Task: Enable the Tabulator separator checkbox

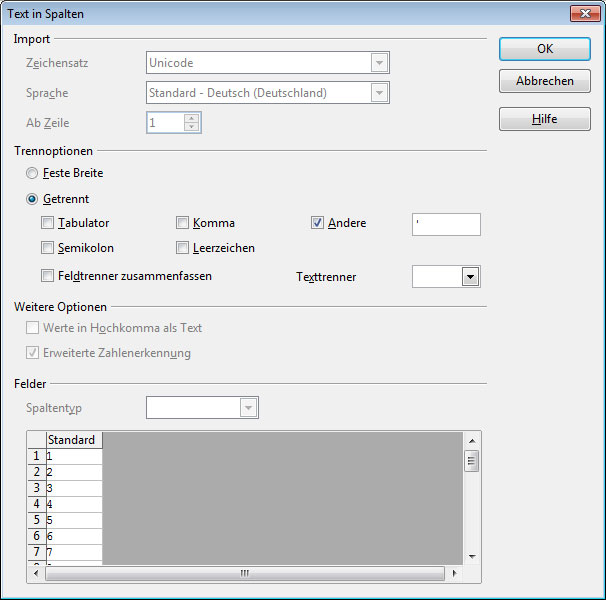Action: [48, 223]
